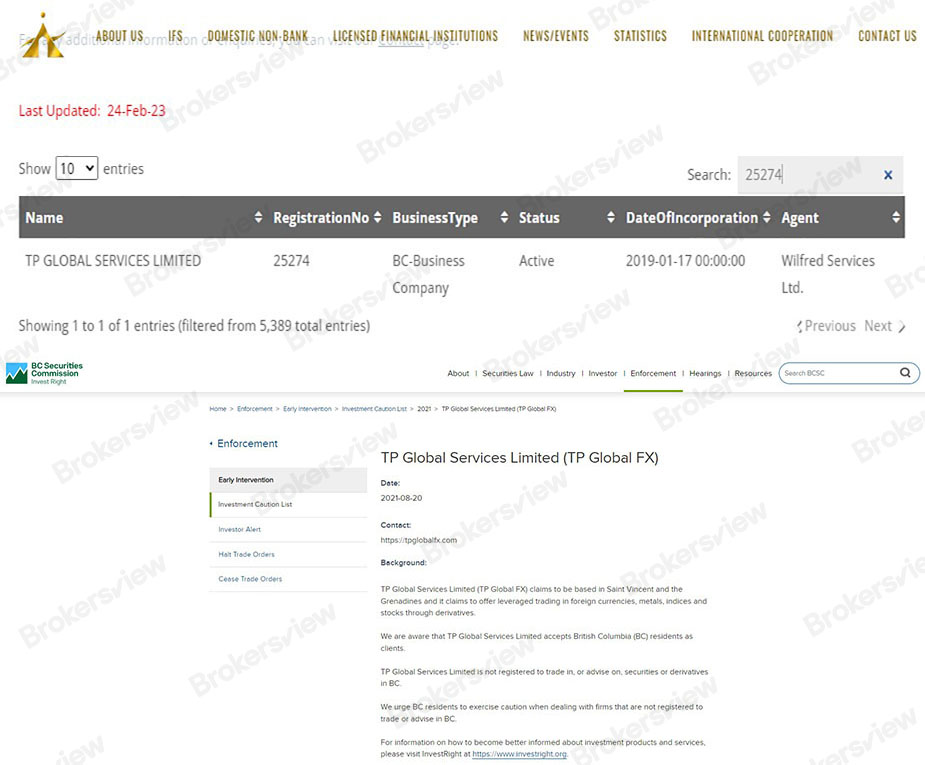
Task: Open the ABOUT US menu
Action: [x=119, y=36]
